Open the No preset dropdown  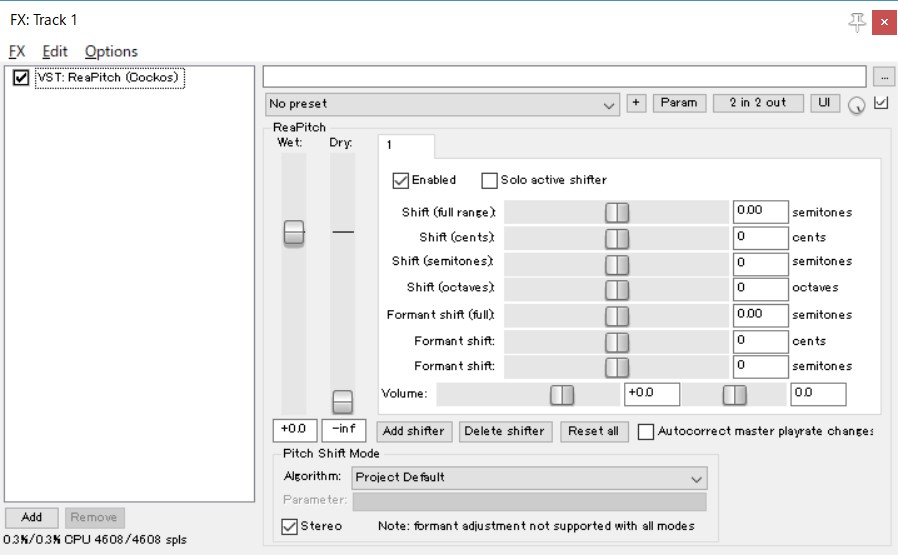[442, 104]
